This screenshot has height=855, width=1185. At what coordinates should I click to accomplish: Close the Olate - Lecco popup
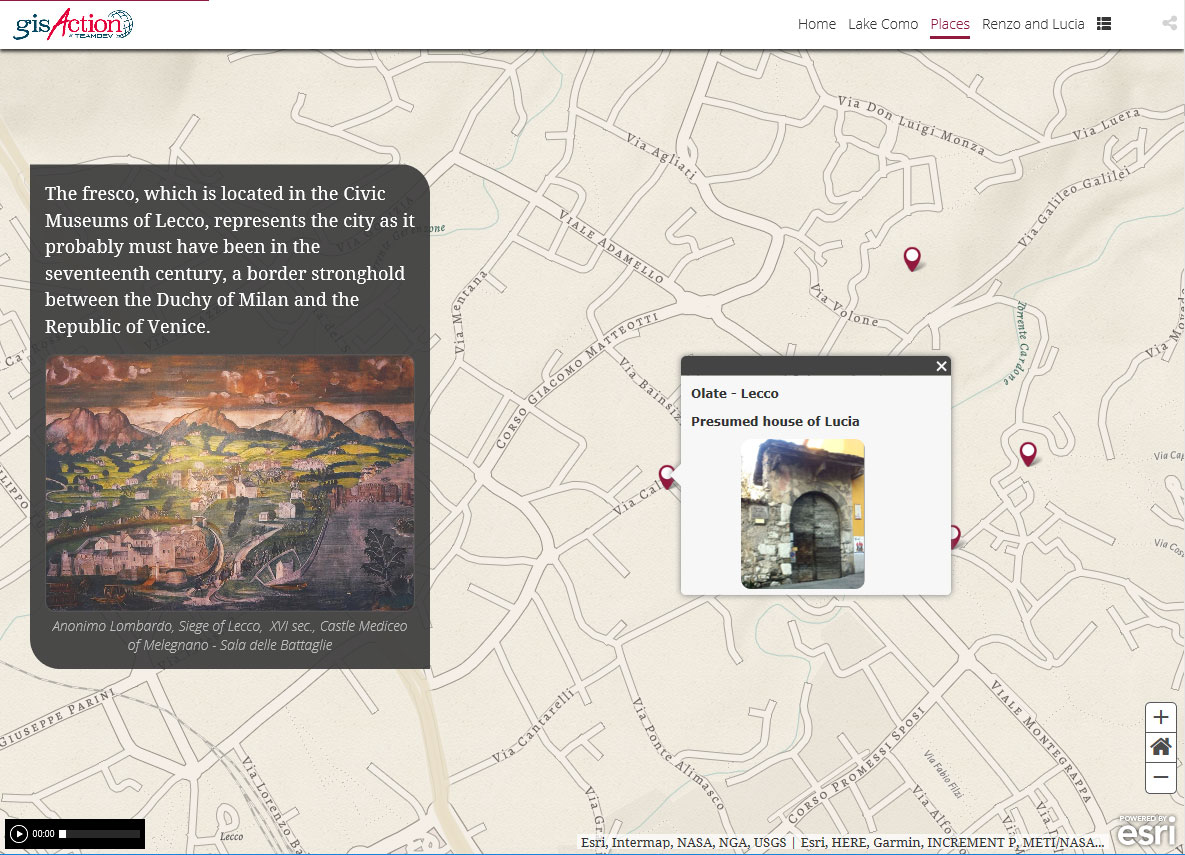941,366
